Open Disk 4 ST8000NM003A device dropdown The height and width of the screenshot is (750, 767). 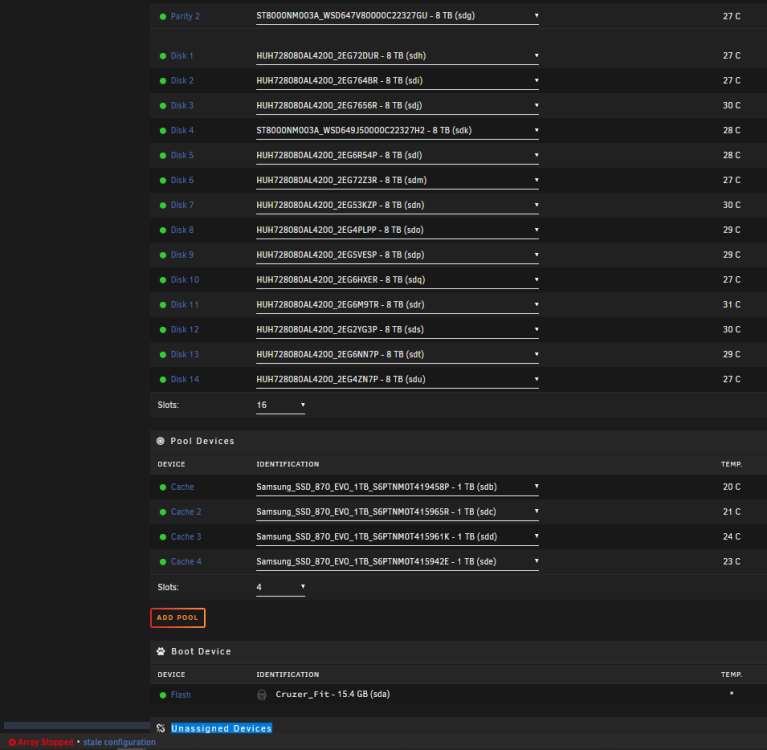pyautogui.click(x=397, y=131)
